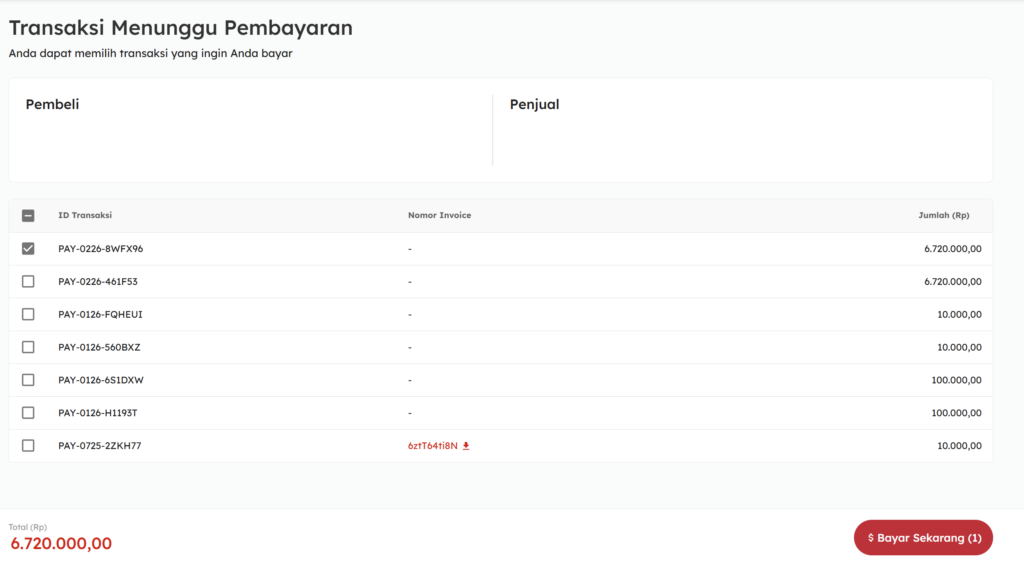
Task: Mark PAY-0126-H1193T for payment
Action: pyautogui.click(x=28, y=413)
